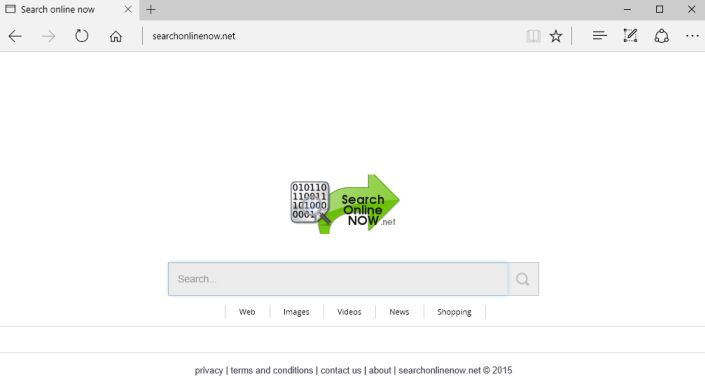The image size is (705, 391).
Task: Click the search magnifier button
Action: 523,279
